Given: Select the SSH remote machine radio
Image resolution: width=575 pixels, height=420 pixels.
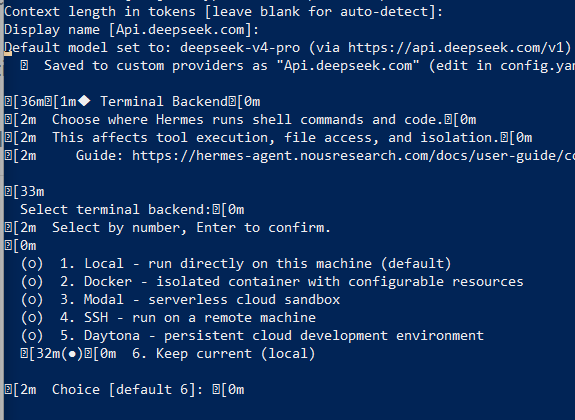Looking at the screenshot, I should point(32,318).
